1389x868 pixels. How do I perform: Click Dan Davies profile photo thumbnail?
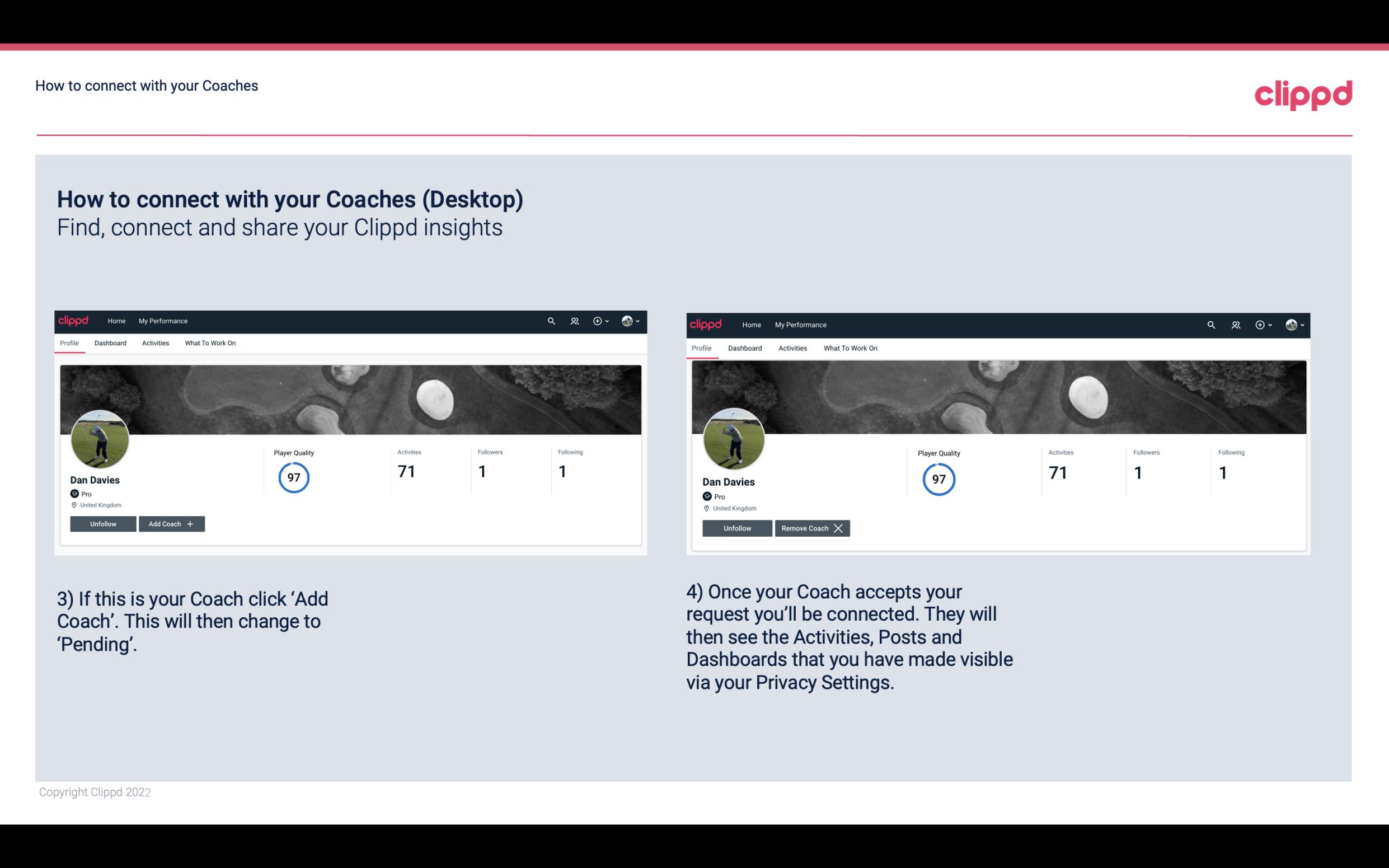click(x=100, y=437)
